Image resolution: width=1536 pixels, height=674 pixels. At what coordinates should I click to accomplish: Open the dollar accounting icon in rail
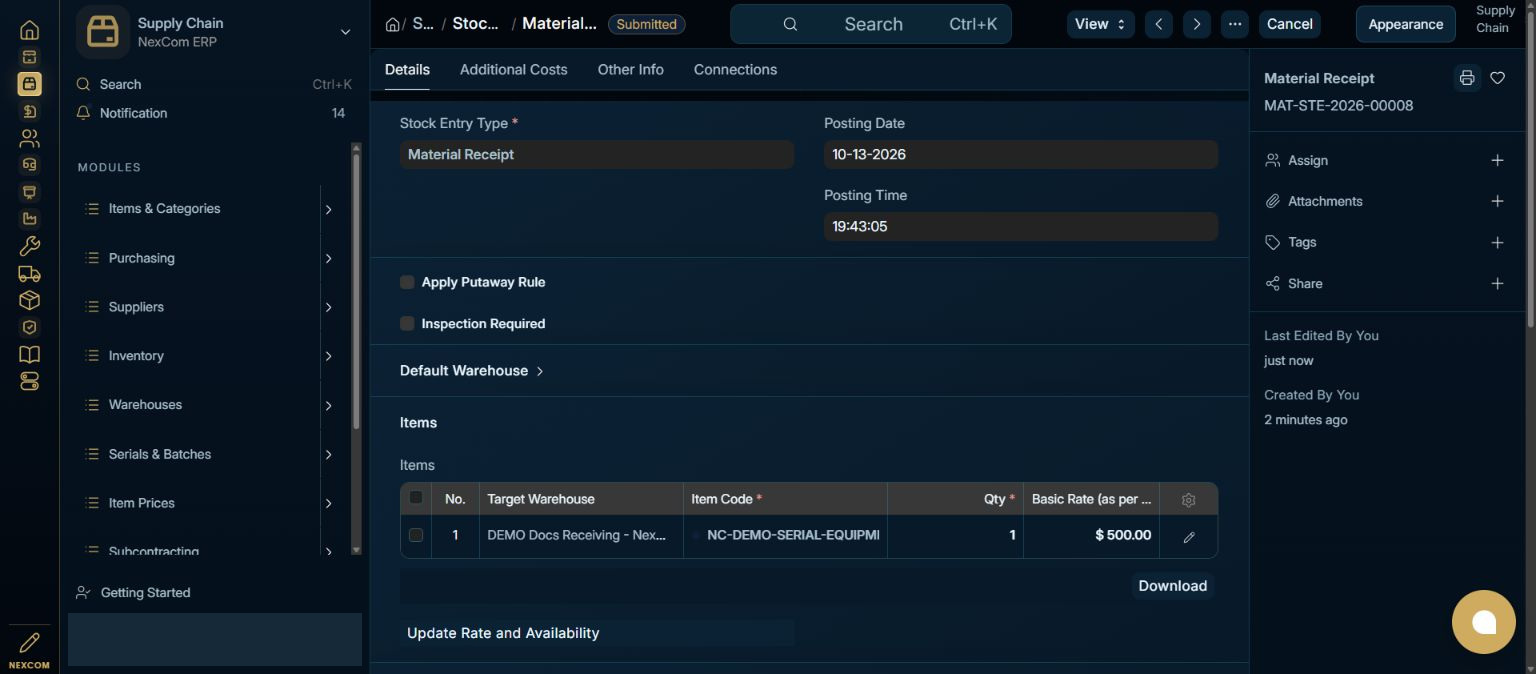pyautogui.click(x=29, y=111)
